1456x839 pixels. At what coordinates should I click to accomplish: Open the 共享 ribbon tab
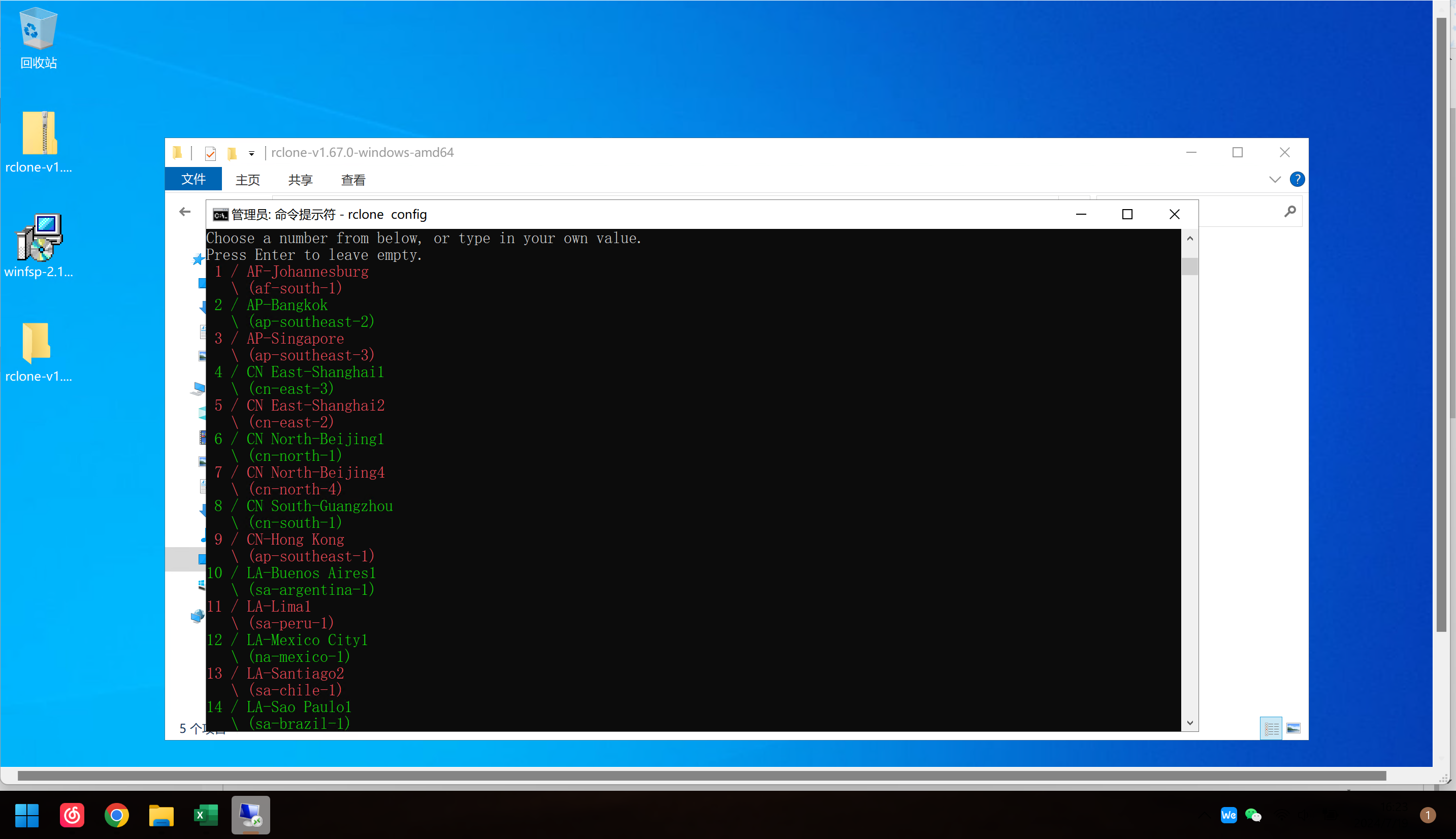pos(300,180)
